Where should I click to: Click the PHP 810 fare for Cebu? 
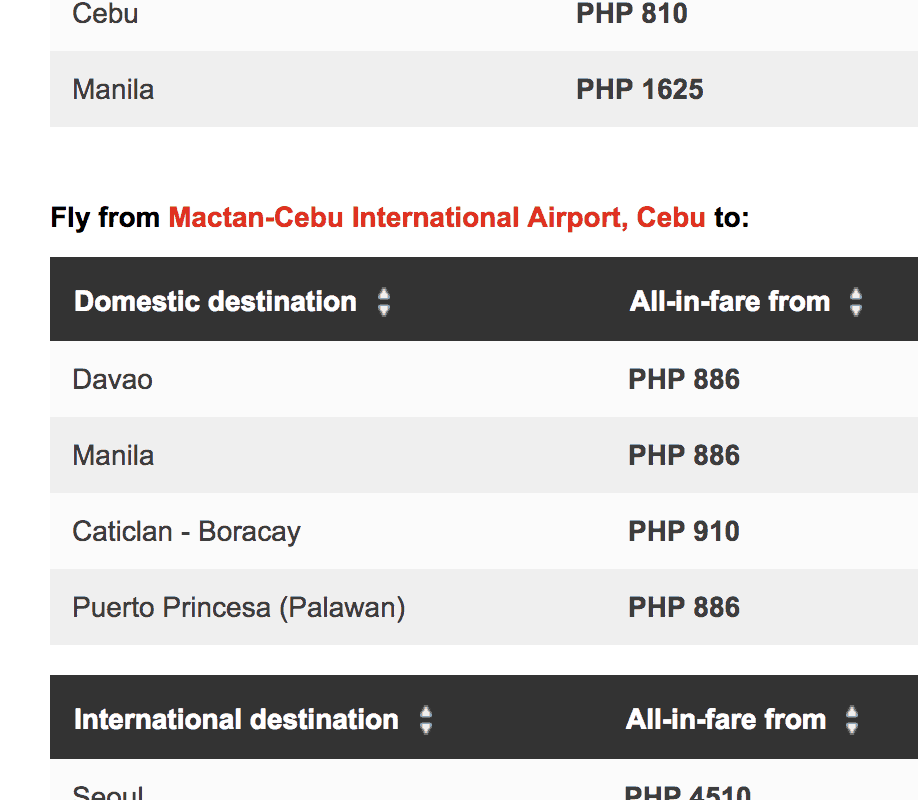coord(632,15)
